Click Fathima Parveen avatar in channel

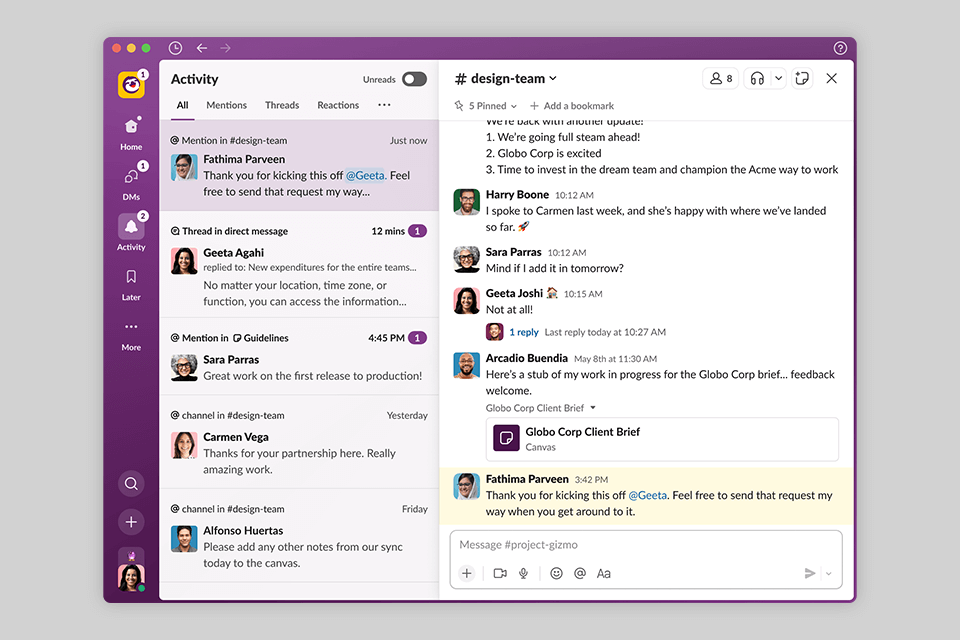point(467,486)
